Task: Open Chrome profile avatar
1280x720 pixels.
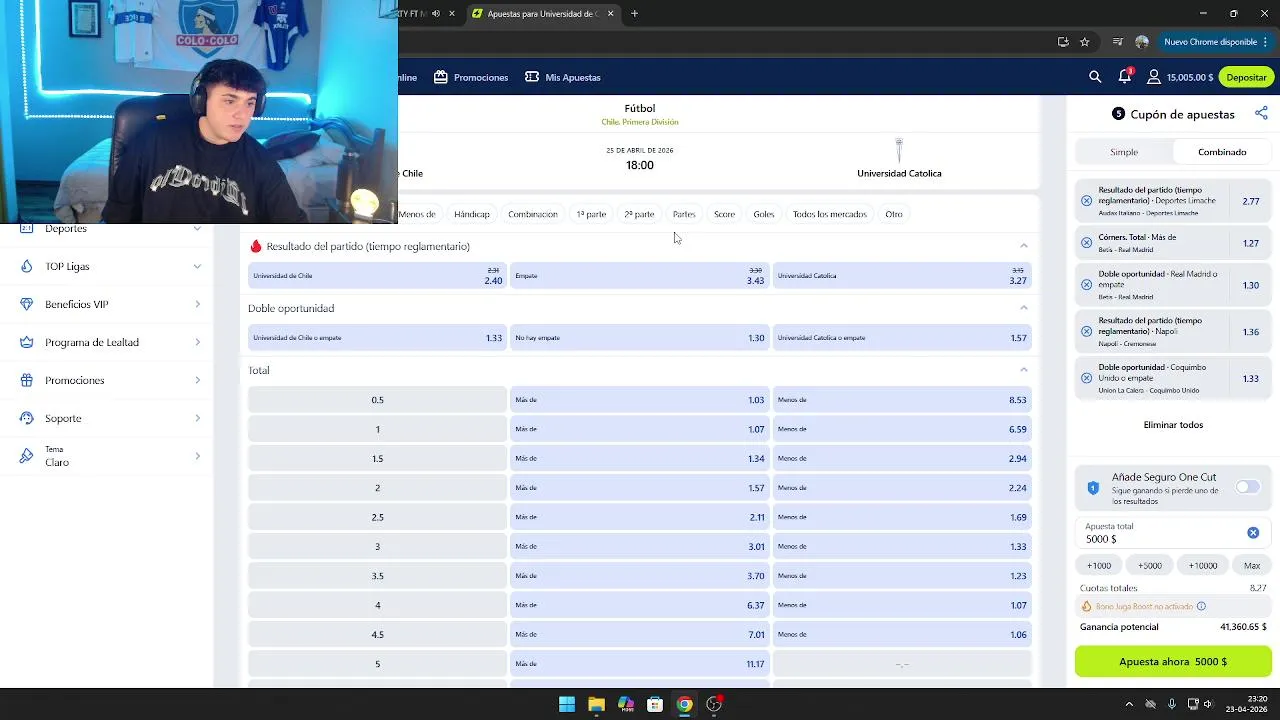Action: tap(1142, 42)
